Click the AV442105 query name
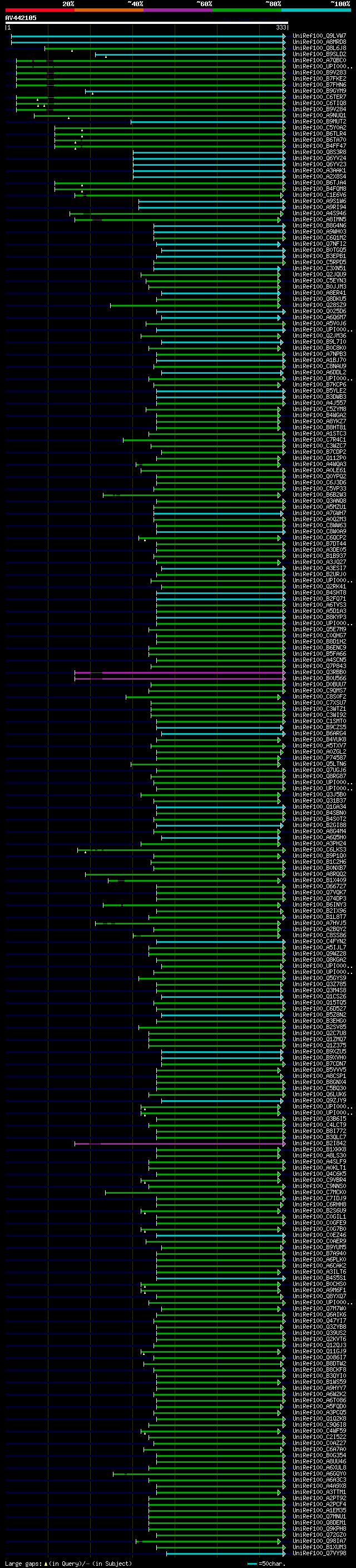Image resolution: width=356 pixels, height=1568 pixels. point(21,18)
